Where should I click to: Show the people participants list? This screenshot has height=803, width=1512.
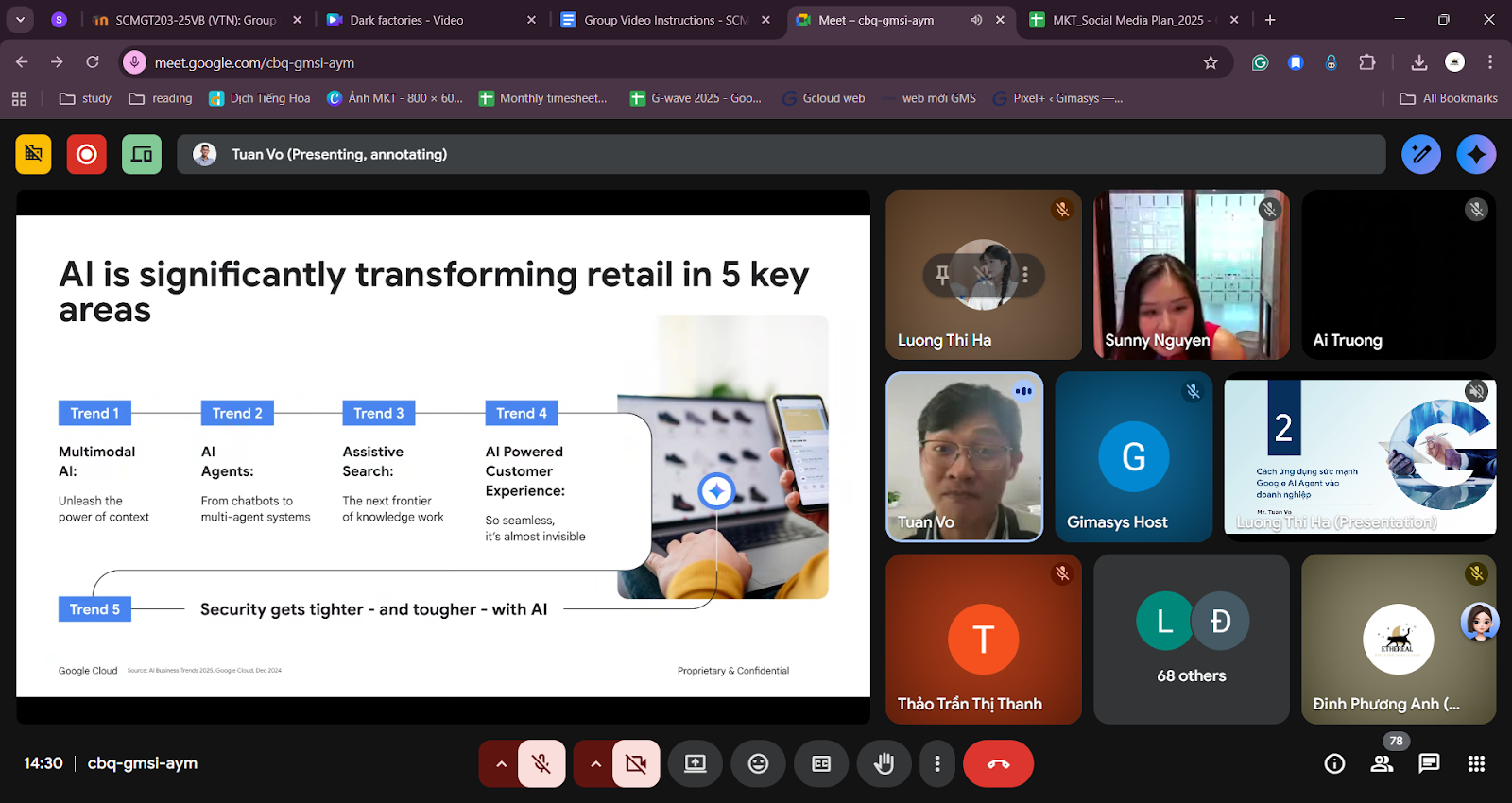(x=1382, y=763)
